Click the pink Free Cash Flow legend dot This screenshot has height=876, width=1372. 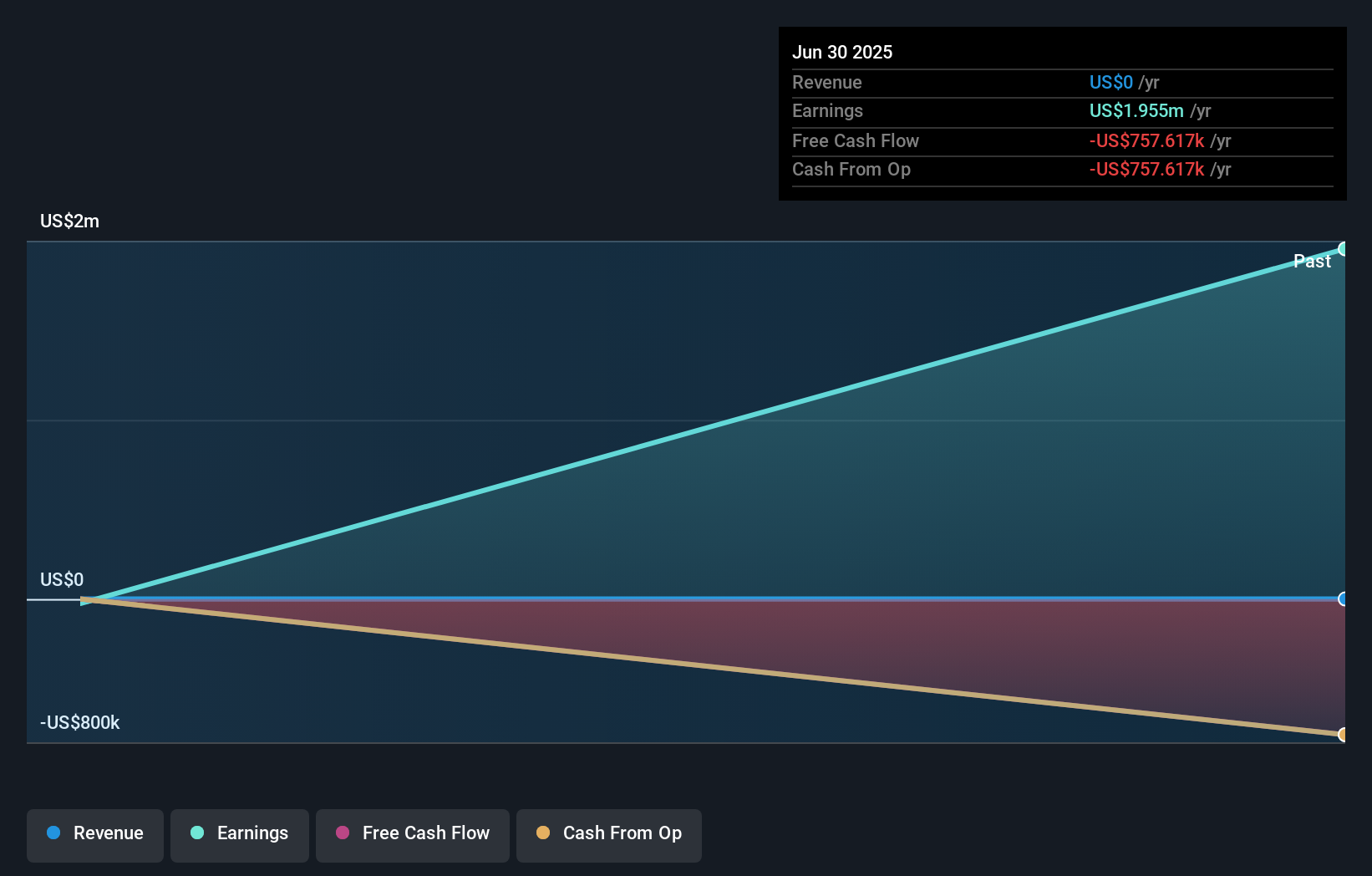tap(343, 833)
